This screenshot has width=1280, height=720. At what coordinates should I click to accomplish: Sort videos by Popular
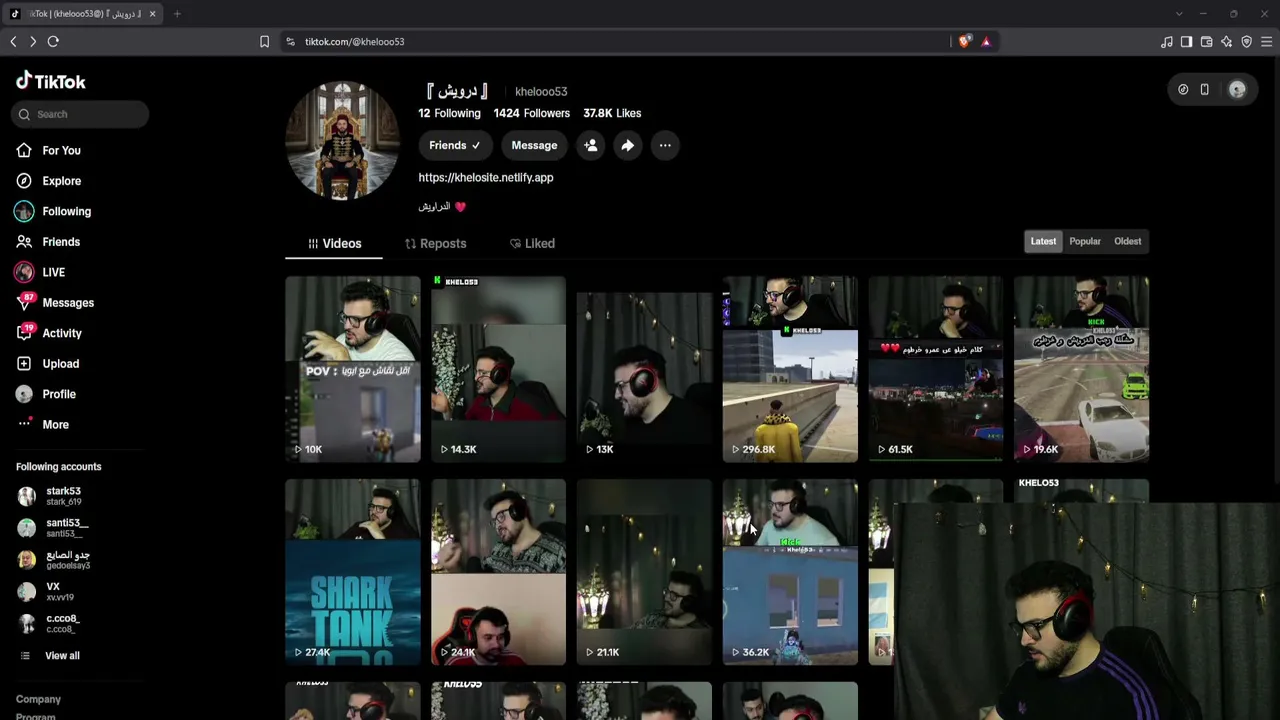pyautogui.click(x=1085, y=241)
